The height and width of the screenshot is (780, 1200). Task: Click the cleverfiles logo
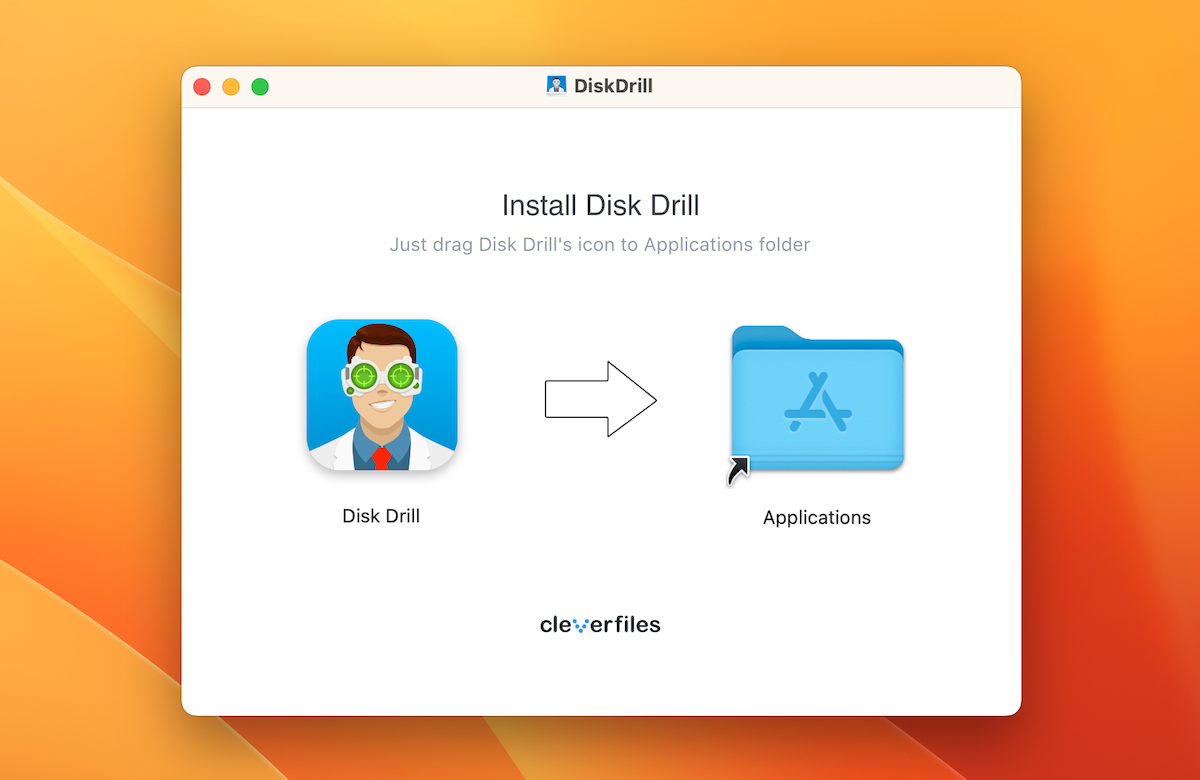pyautogui.click(x=600, y=625)
